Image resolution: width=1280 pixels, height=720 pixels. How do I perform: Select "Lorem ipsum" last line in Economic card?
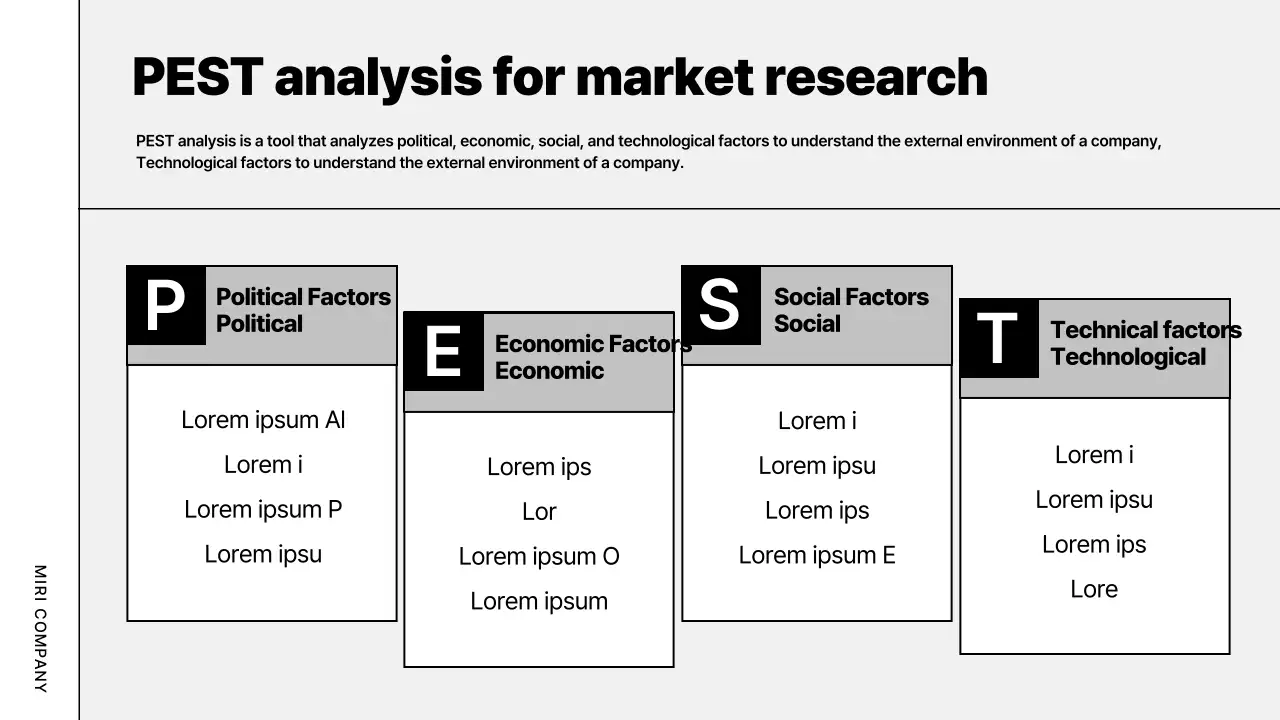point(539,601)
